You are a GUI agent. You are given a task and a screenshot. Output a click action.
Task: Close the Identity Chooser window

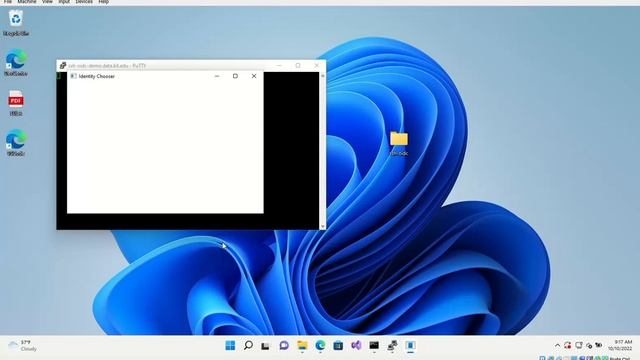coord(254,76)
